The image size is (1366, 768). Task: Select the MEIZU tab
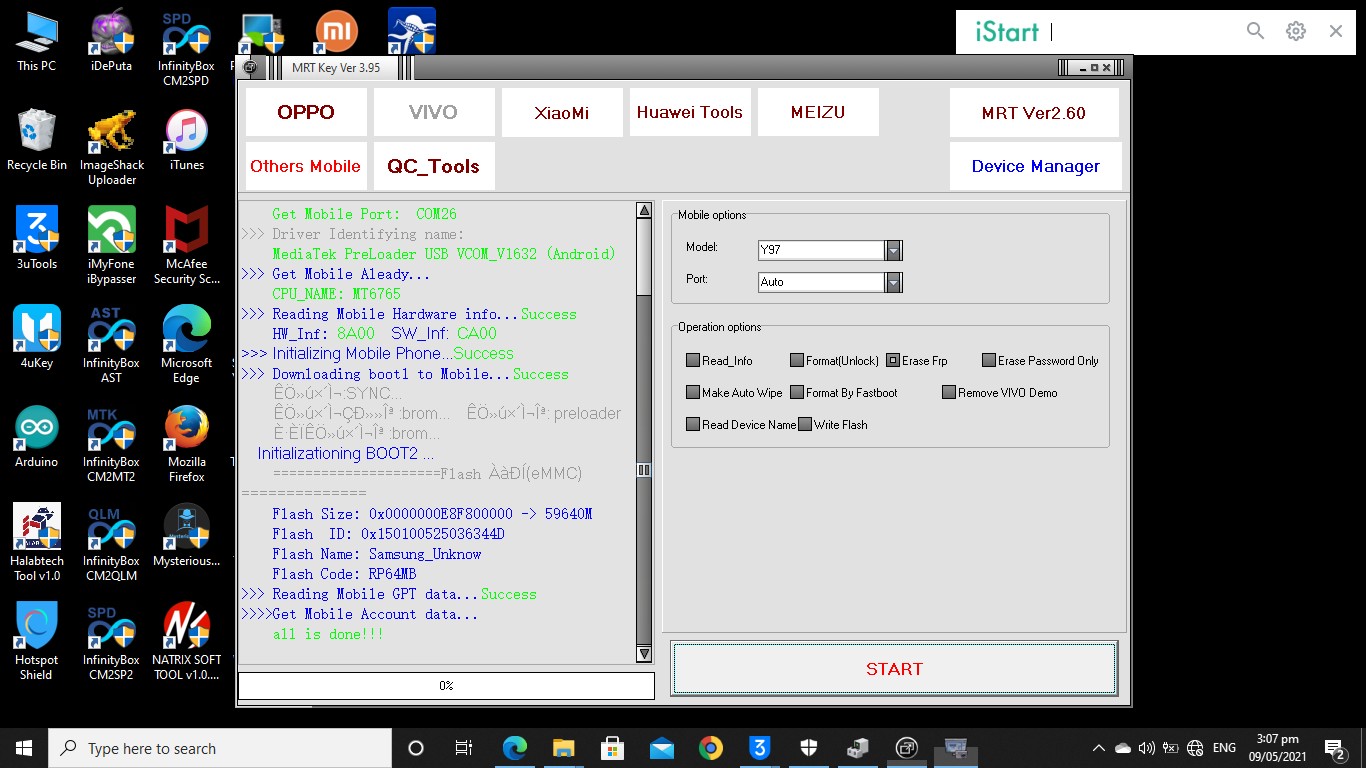point(818,112)
